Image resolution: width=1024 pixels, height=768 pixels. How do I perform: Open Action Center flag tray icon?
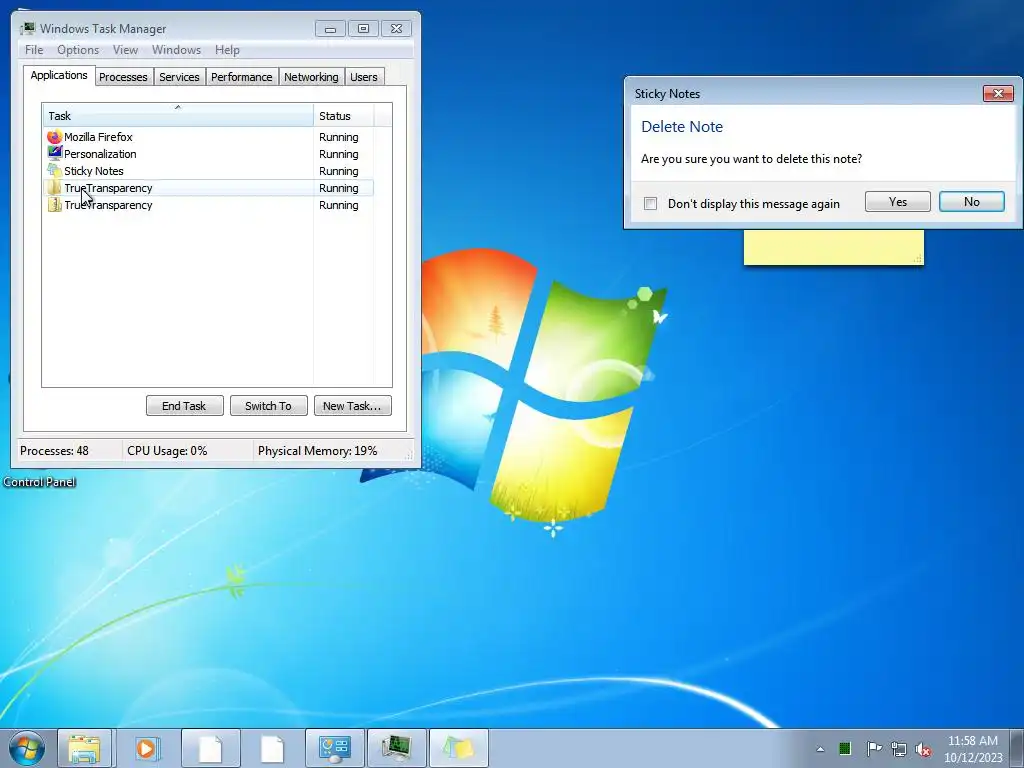(x=874, y=748)
